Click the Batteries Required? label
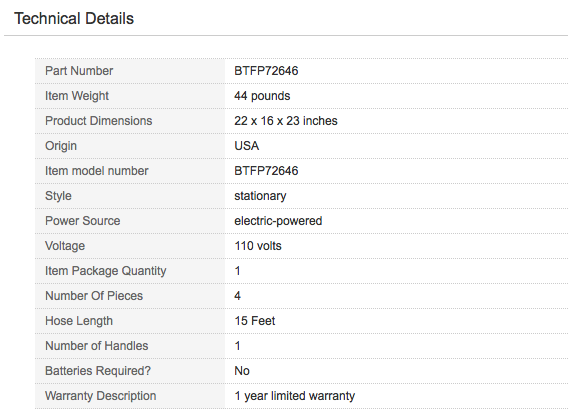Viewport: 568px width, 417px height. 98,371
